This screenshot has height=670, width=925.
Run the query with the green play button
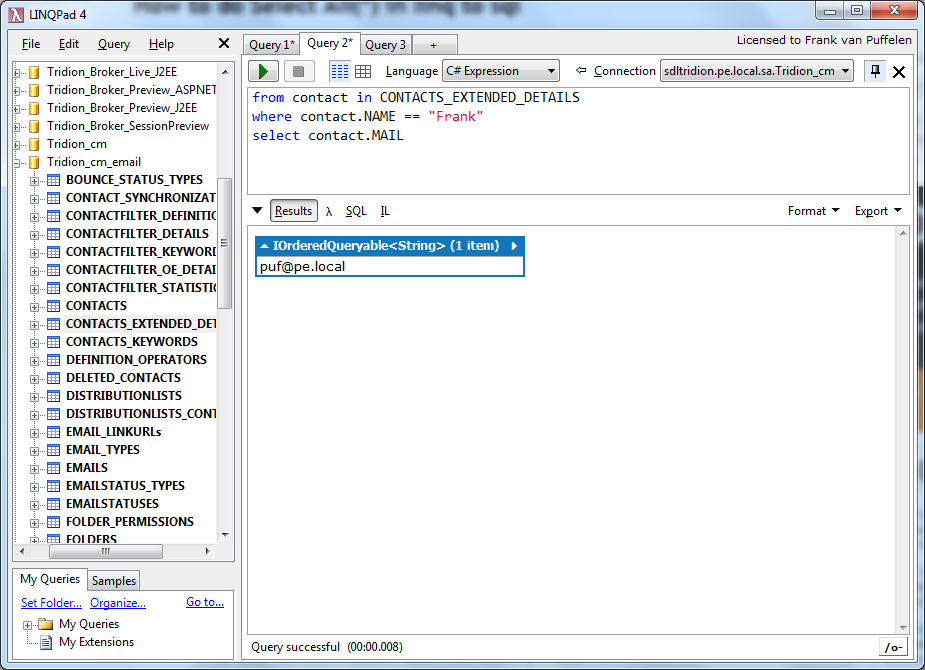pyautogui.click(x=264, y=71)
